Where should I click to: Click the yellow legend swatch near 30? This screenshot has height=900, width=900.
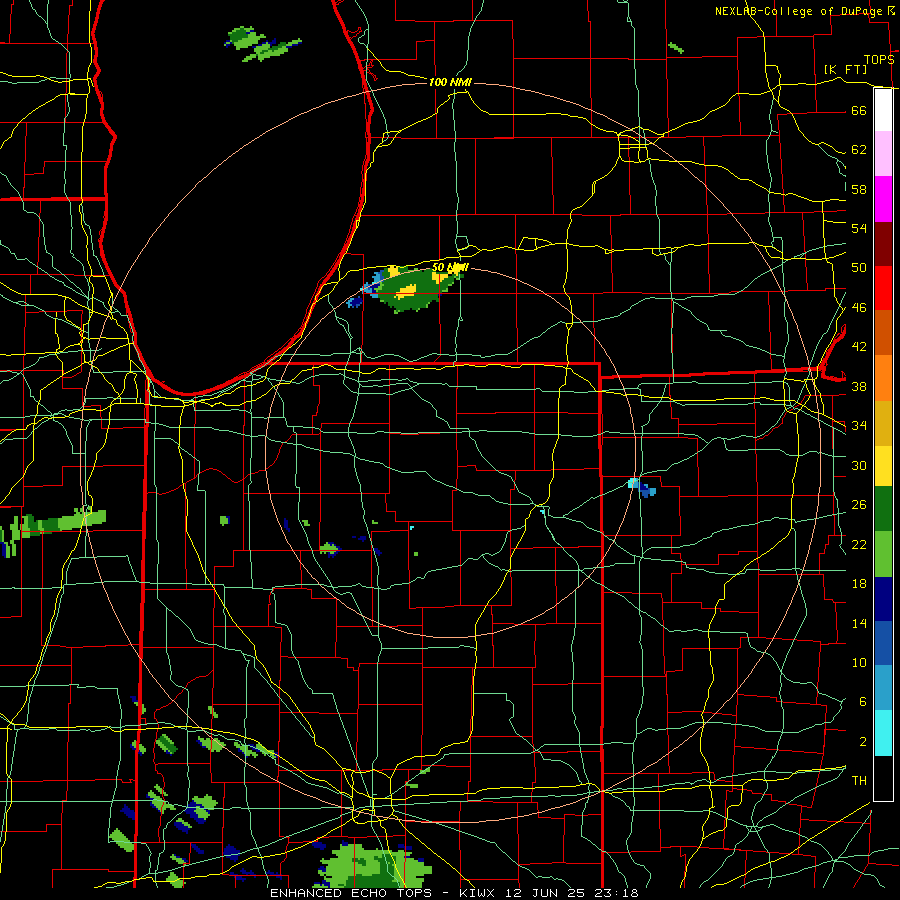[x=883, y=466]
